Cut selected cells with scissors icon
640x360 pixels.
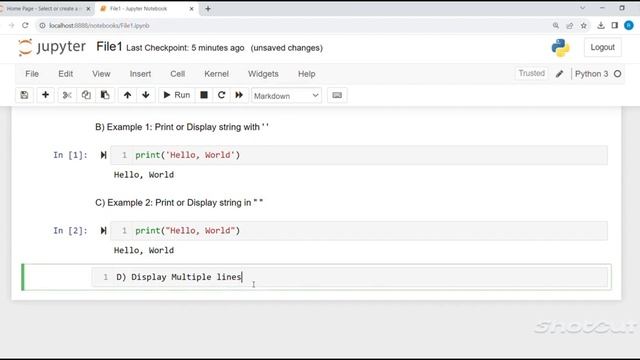point(67,96)
